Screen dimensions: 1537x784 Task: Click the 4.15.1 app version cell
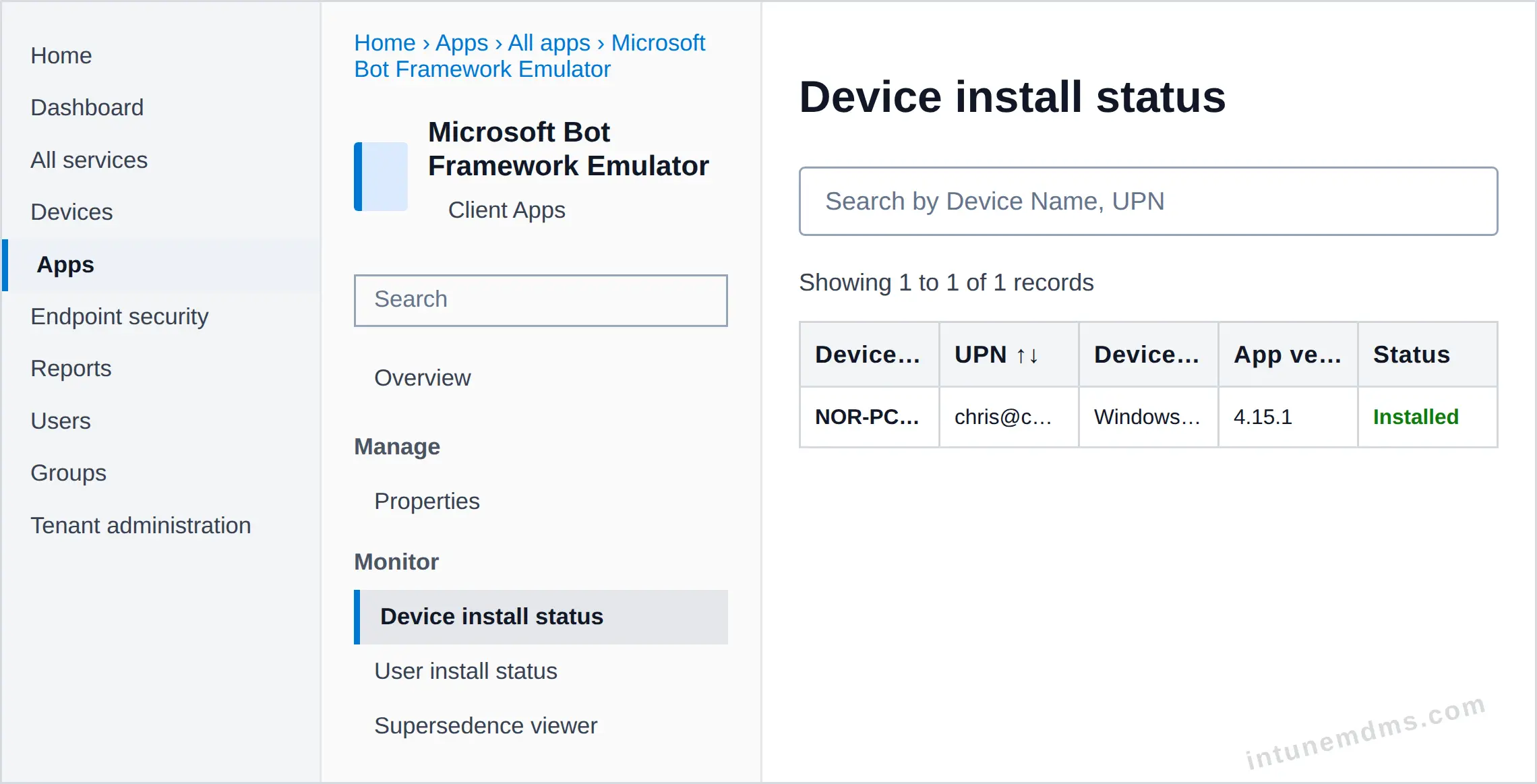point(1288,417)
